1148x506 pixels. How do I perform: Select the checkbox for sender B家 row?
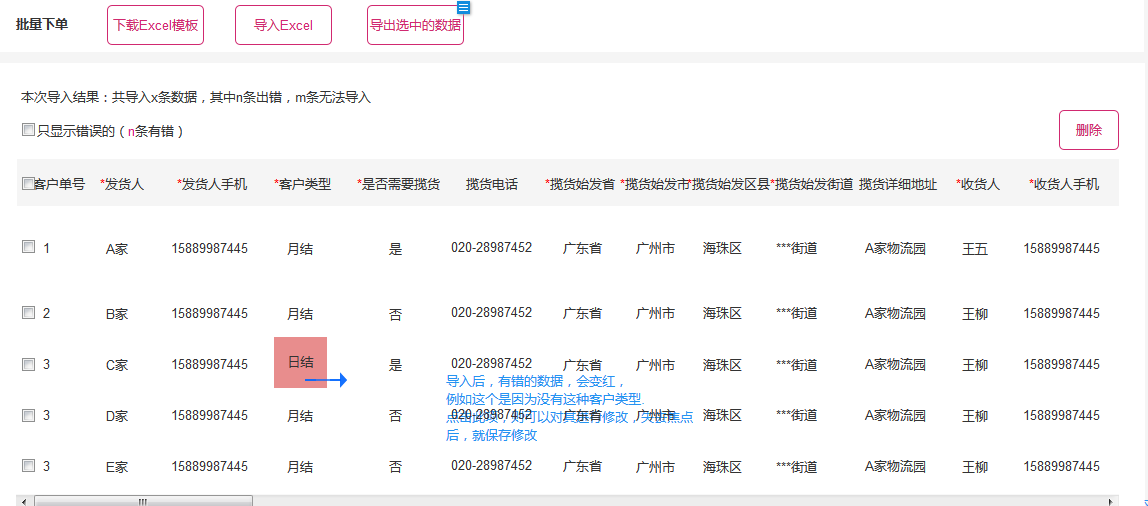[x=28, y=313]
